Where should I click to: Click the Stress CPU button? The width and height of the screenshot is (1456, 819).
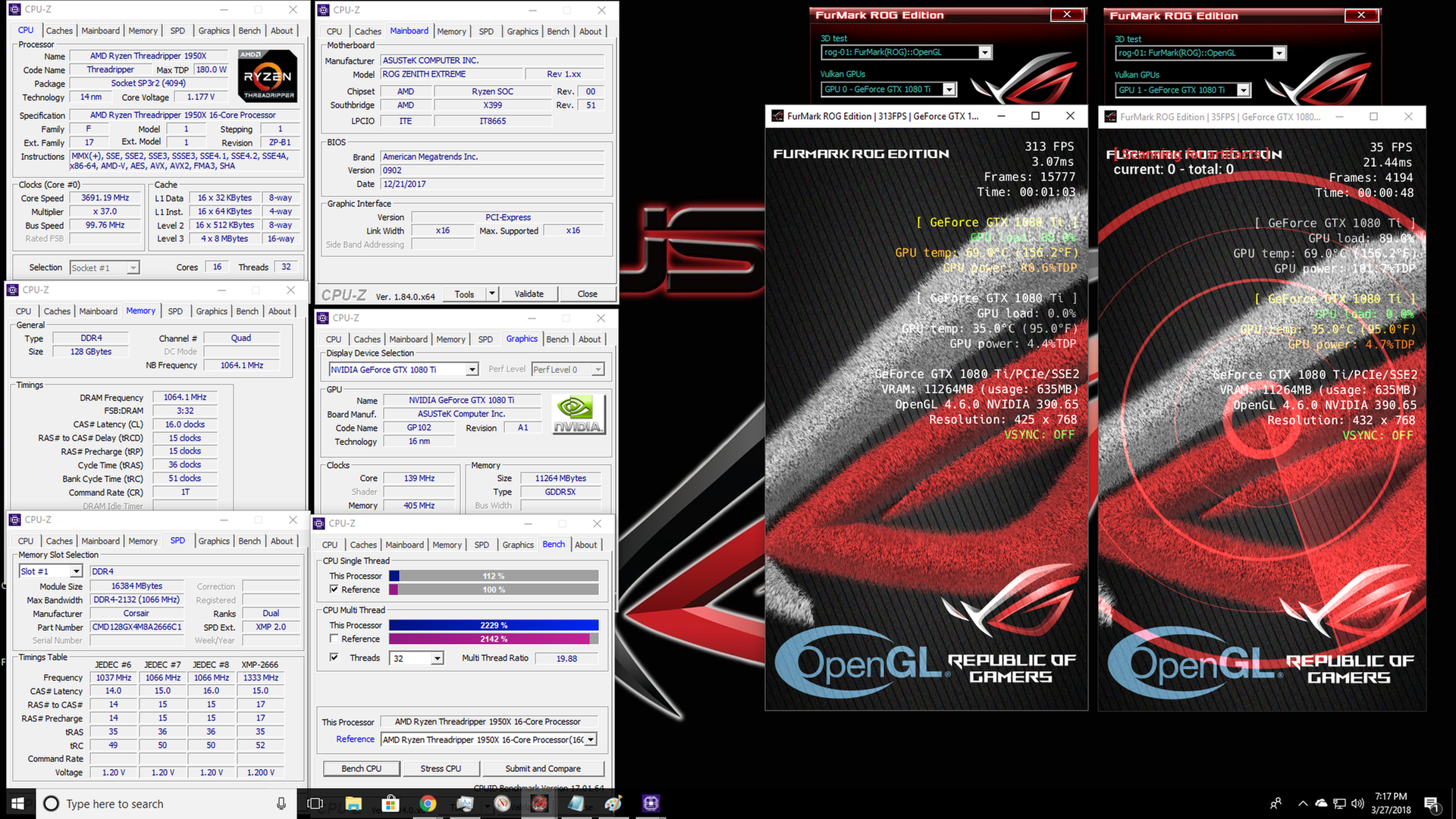[441, 768]
